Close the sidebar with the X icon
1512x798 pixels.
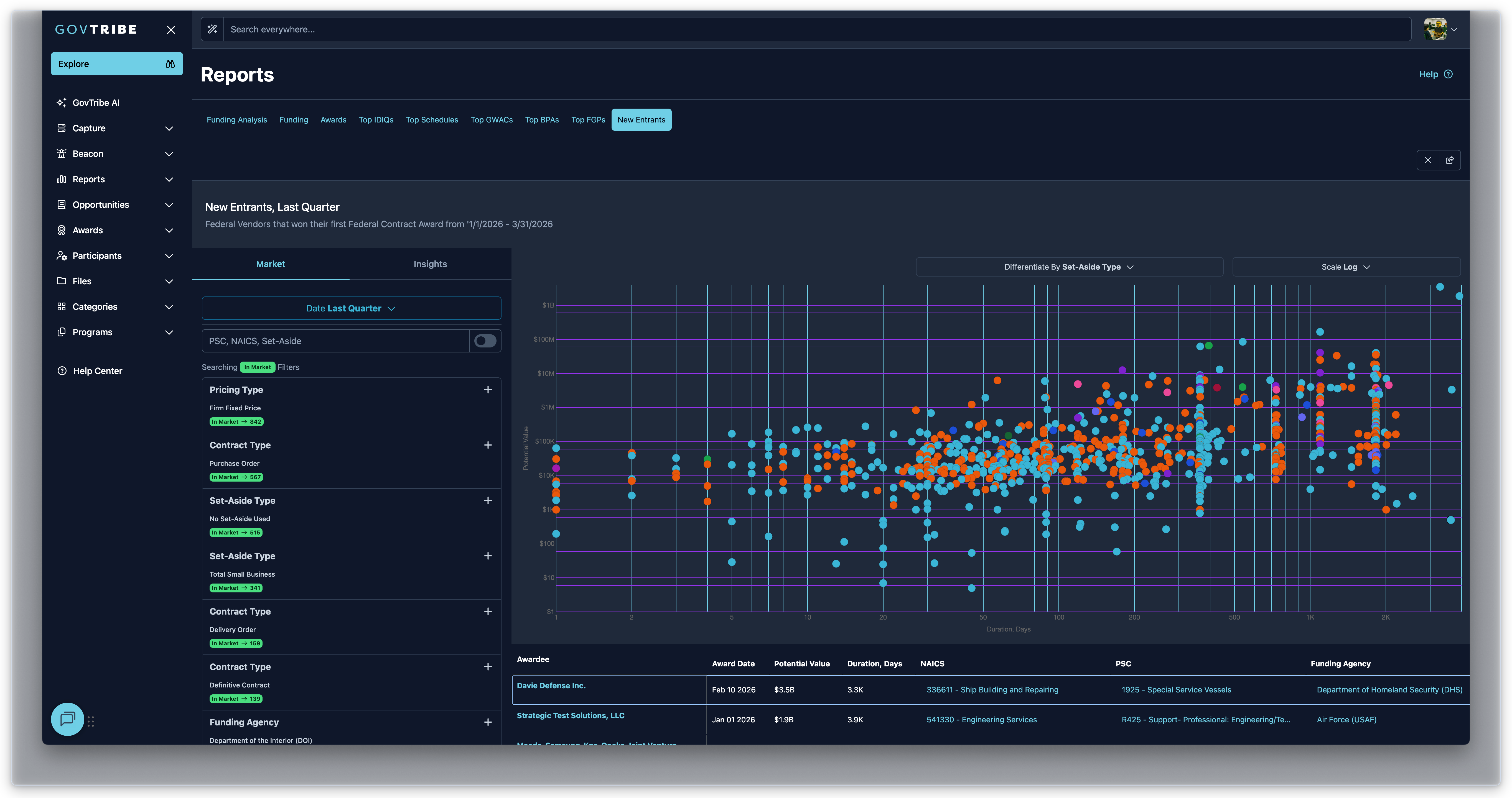[x=171, y=30]
